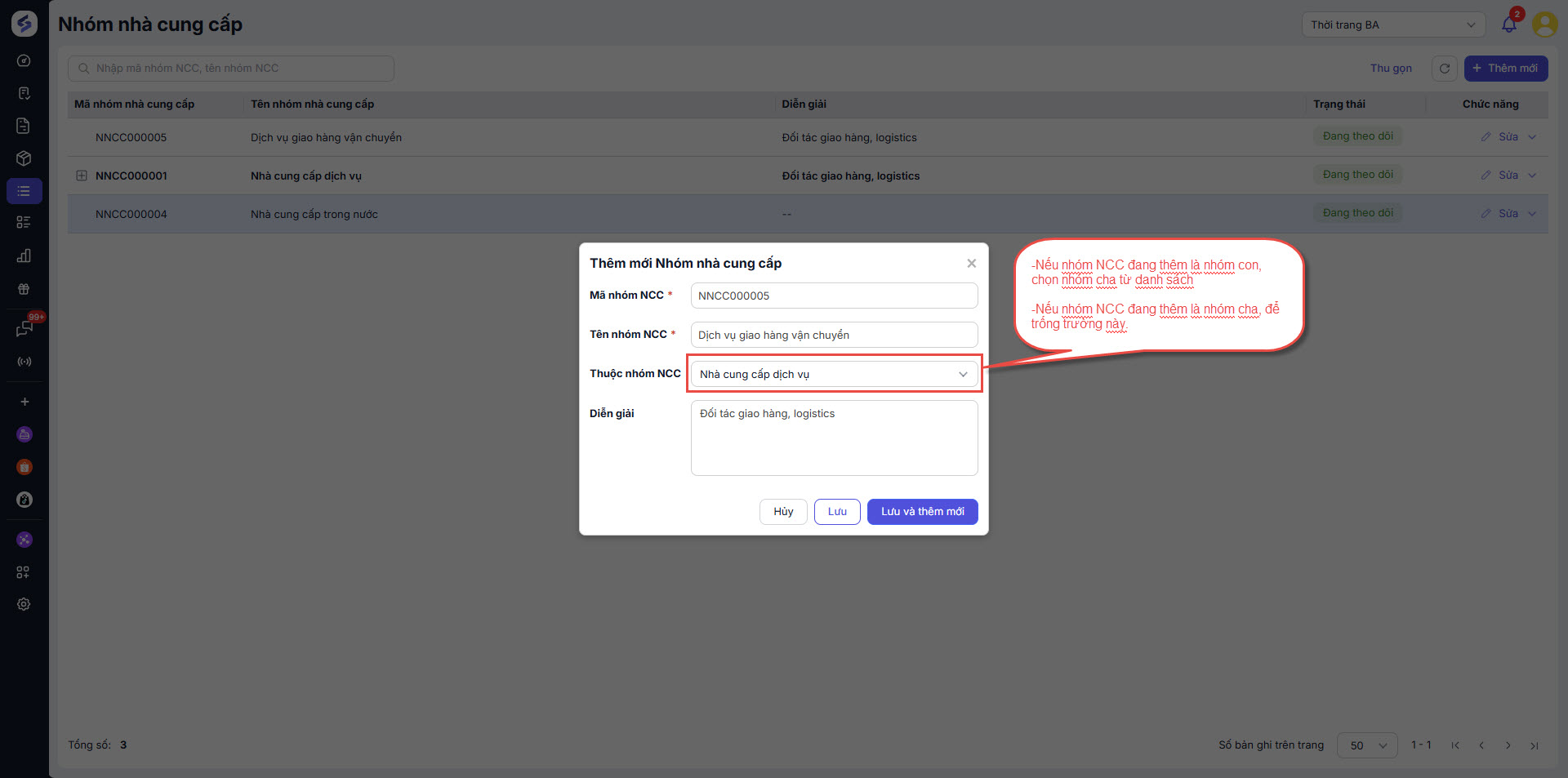Image resolution: width=1568 pixels, height=778 pixels.
Task: Open the chat messages icon with 99+ badge
Action: 24,328
